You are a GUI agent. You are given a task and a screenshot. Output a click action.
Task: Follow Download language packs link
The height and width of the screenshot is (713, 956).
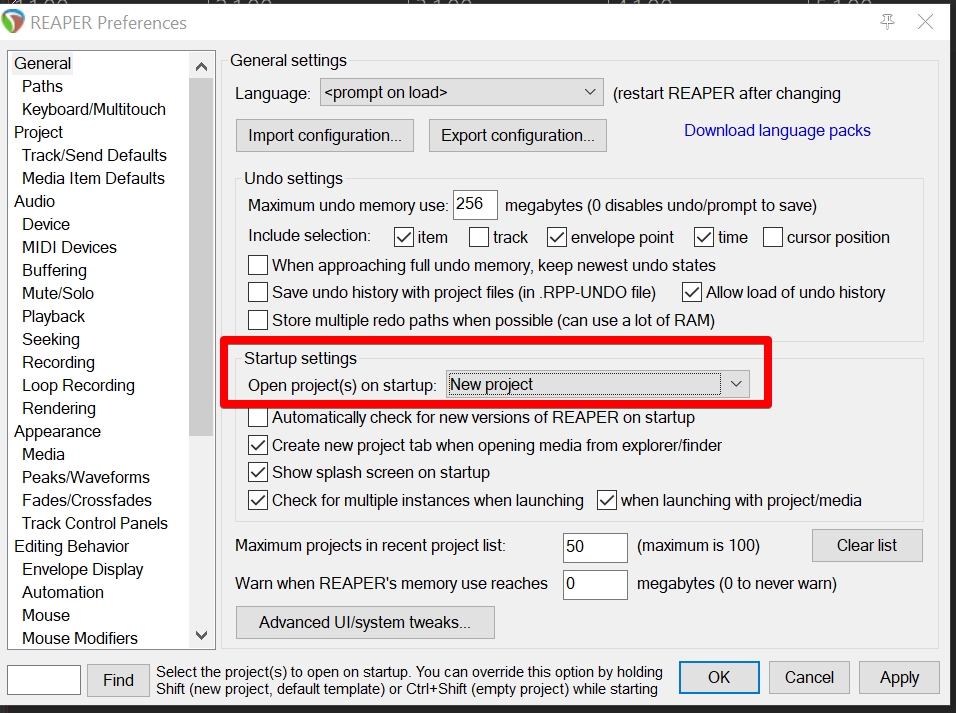[x=777, y=131]
